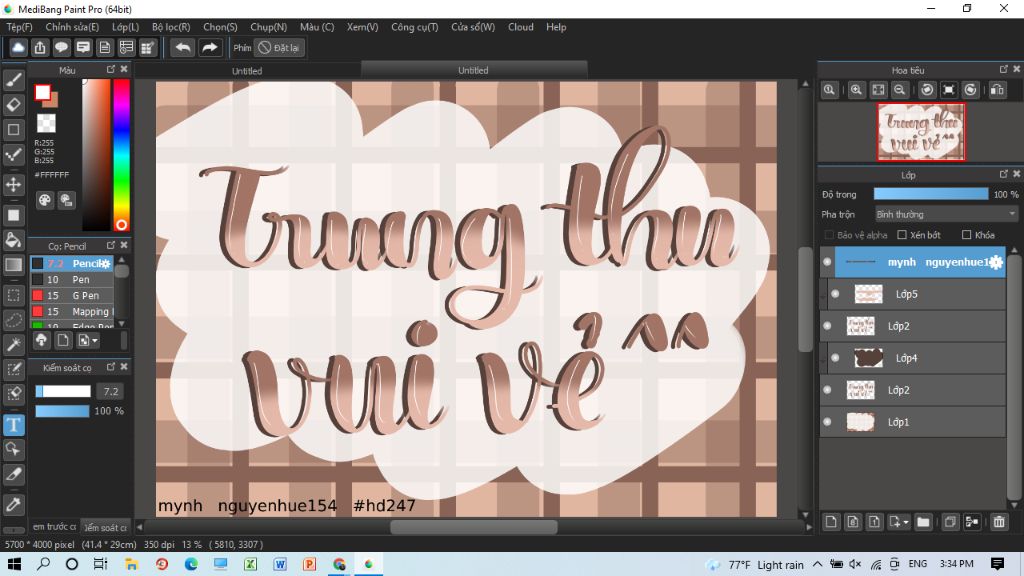Screen dimensions: 1024x576
Task: Activate the Gradient tool
Action: click(14, 264)
